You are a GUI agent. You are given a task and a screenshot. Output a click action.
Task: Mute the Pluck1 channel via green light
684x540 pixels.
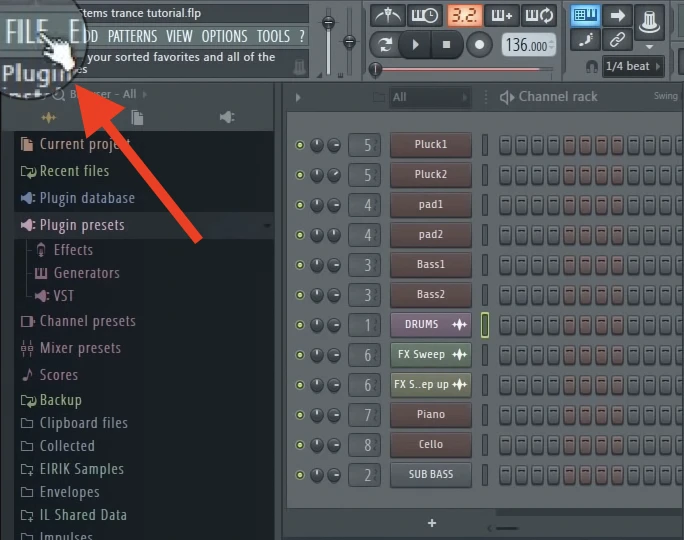pos(299,145)
